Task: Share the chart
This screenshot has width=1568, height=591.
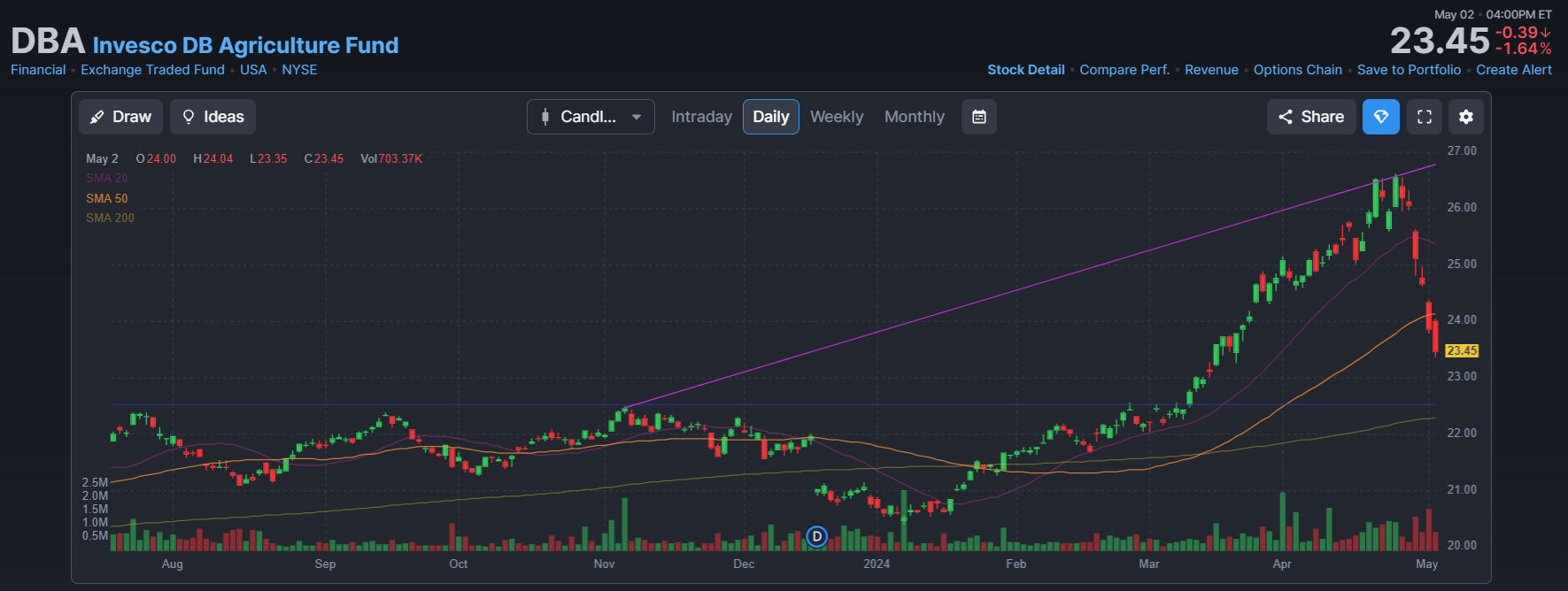Action: tap(1311, 117)
